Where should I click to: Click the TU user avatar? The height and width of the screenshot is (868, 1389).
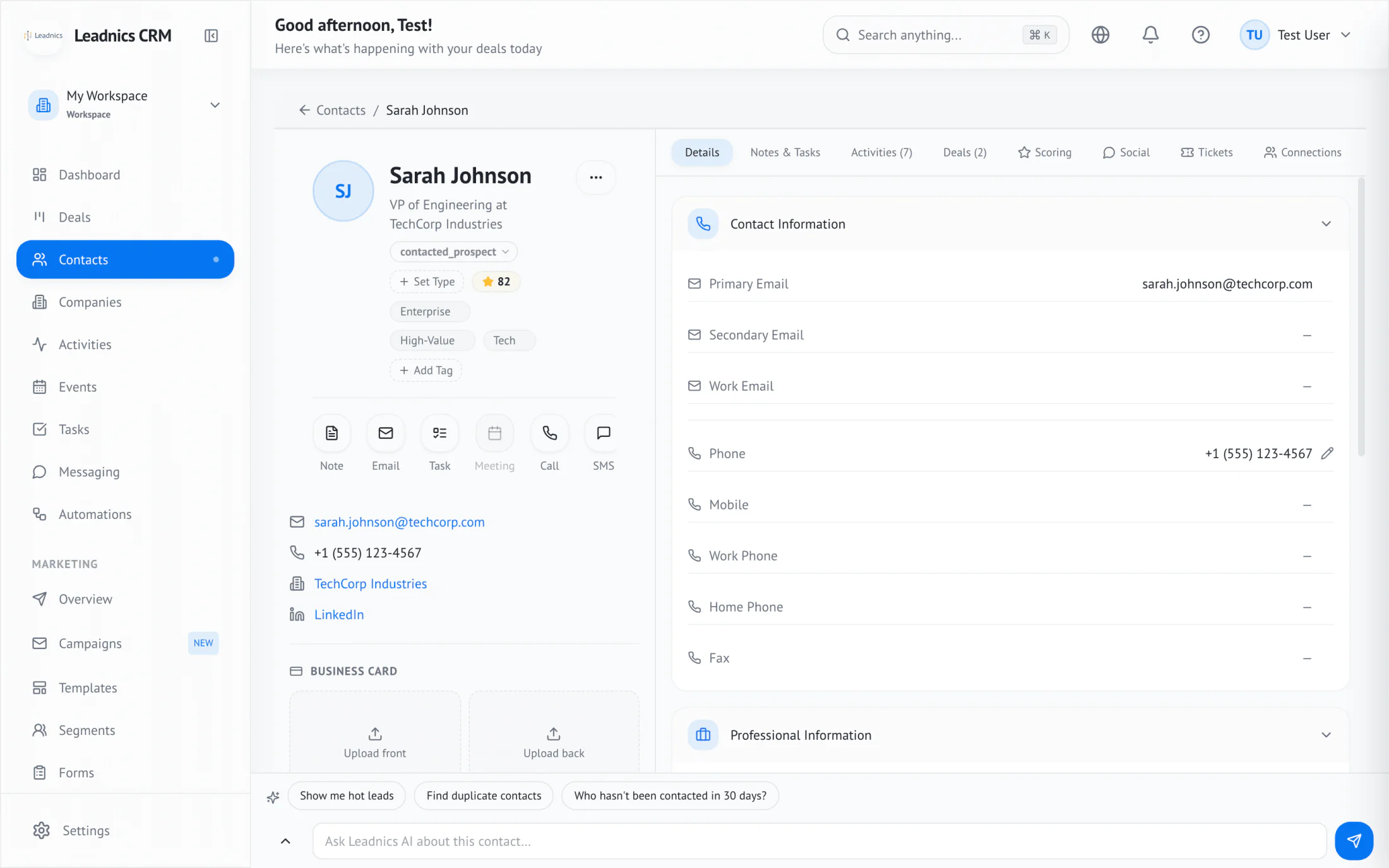pyautogui.click(x=1254, y=35)
